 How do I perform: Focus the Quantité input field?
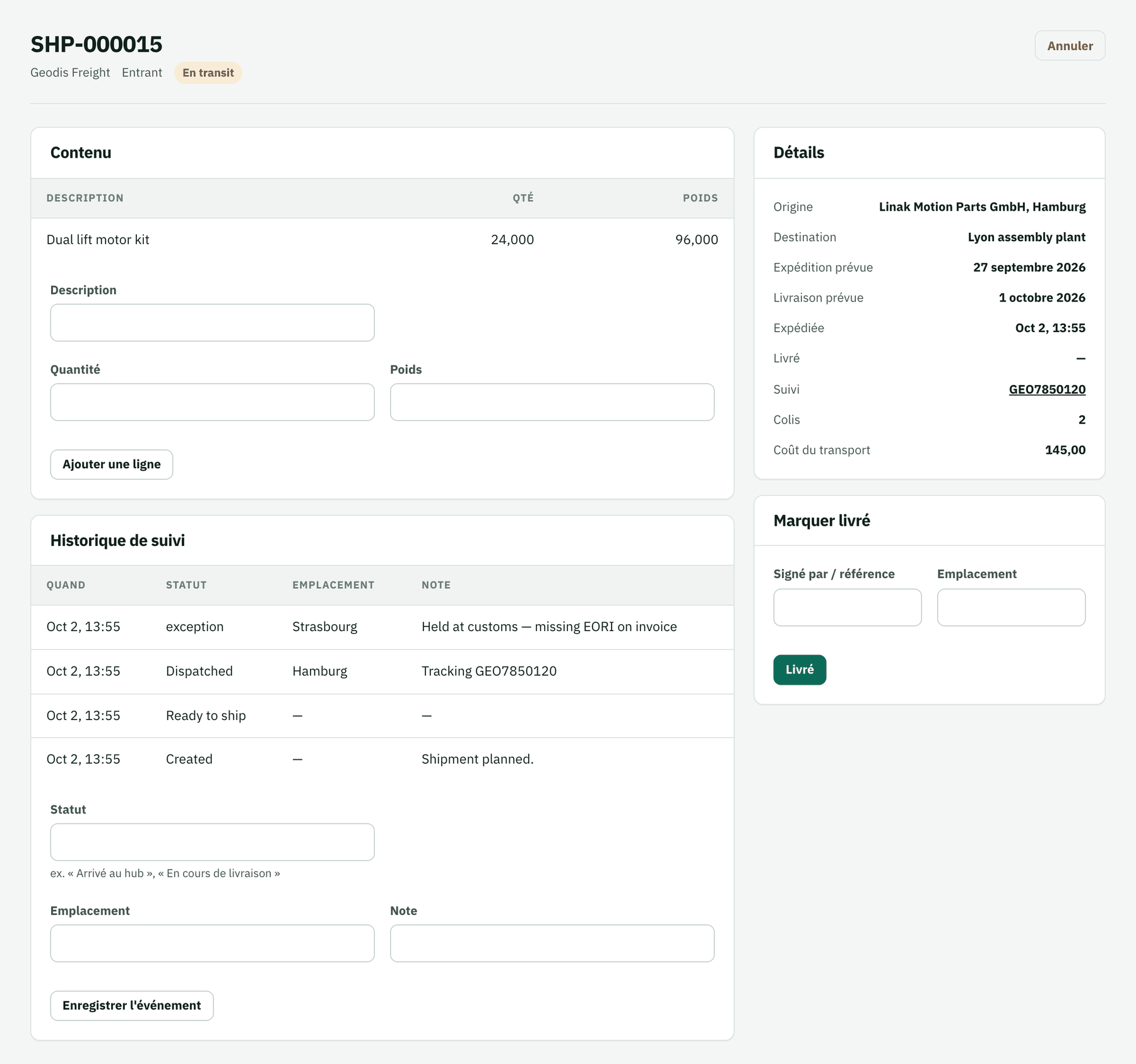(x=212, y=402)
